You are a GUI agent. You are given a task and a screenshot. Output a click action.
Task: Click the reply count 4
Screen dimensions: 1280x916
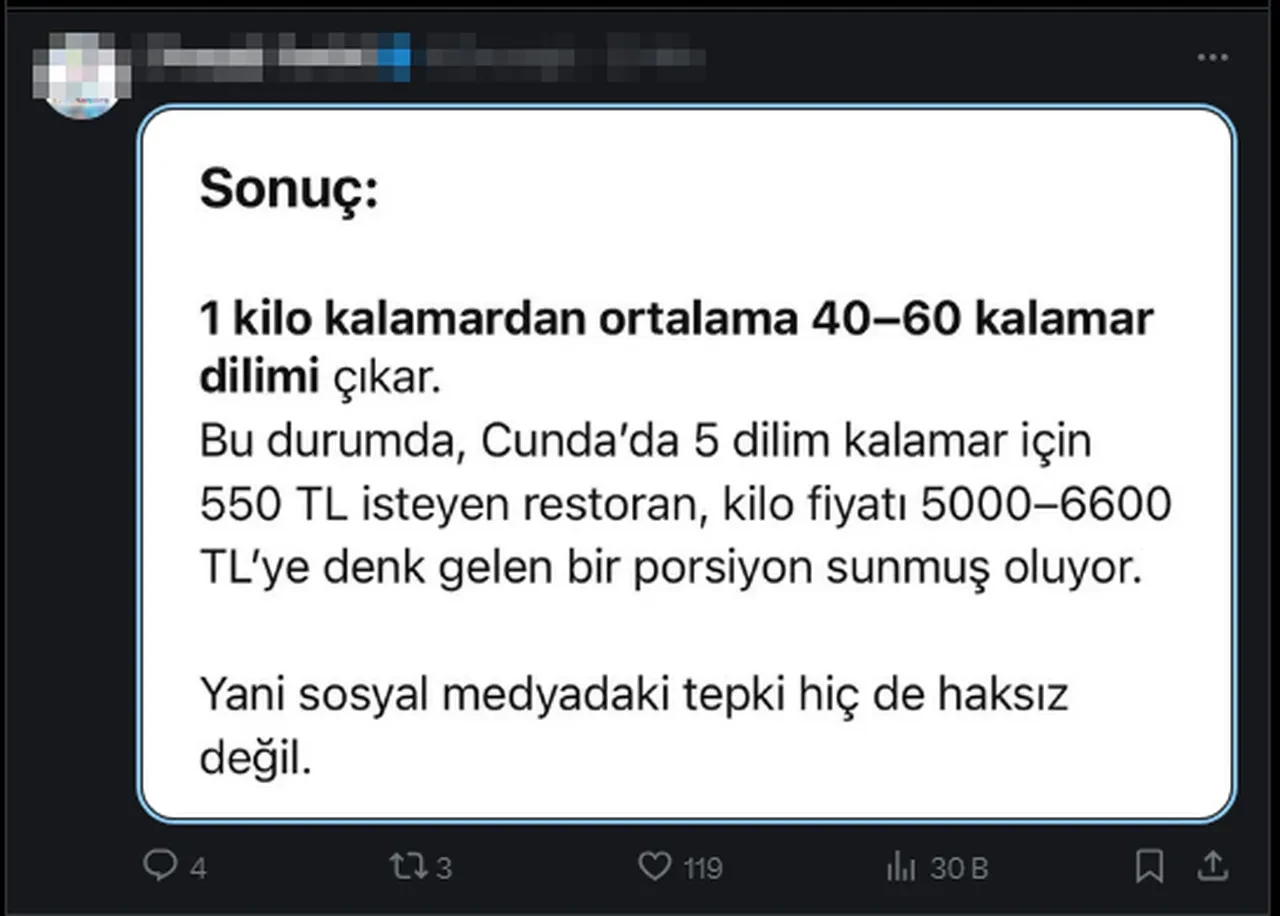198,867
